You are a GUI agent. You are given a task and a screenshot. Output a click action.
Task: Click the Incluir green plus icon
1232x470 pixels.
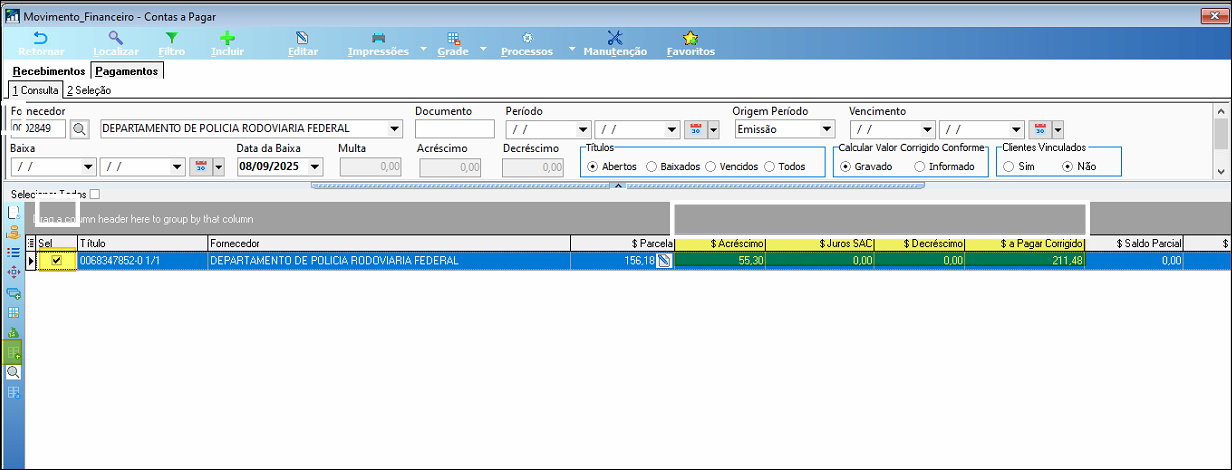228,37
